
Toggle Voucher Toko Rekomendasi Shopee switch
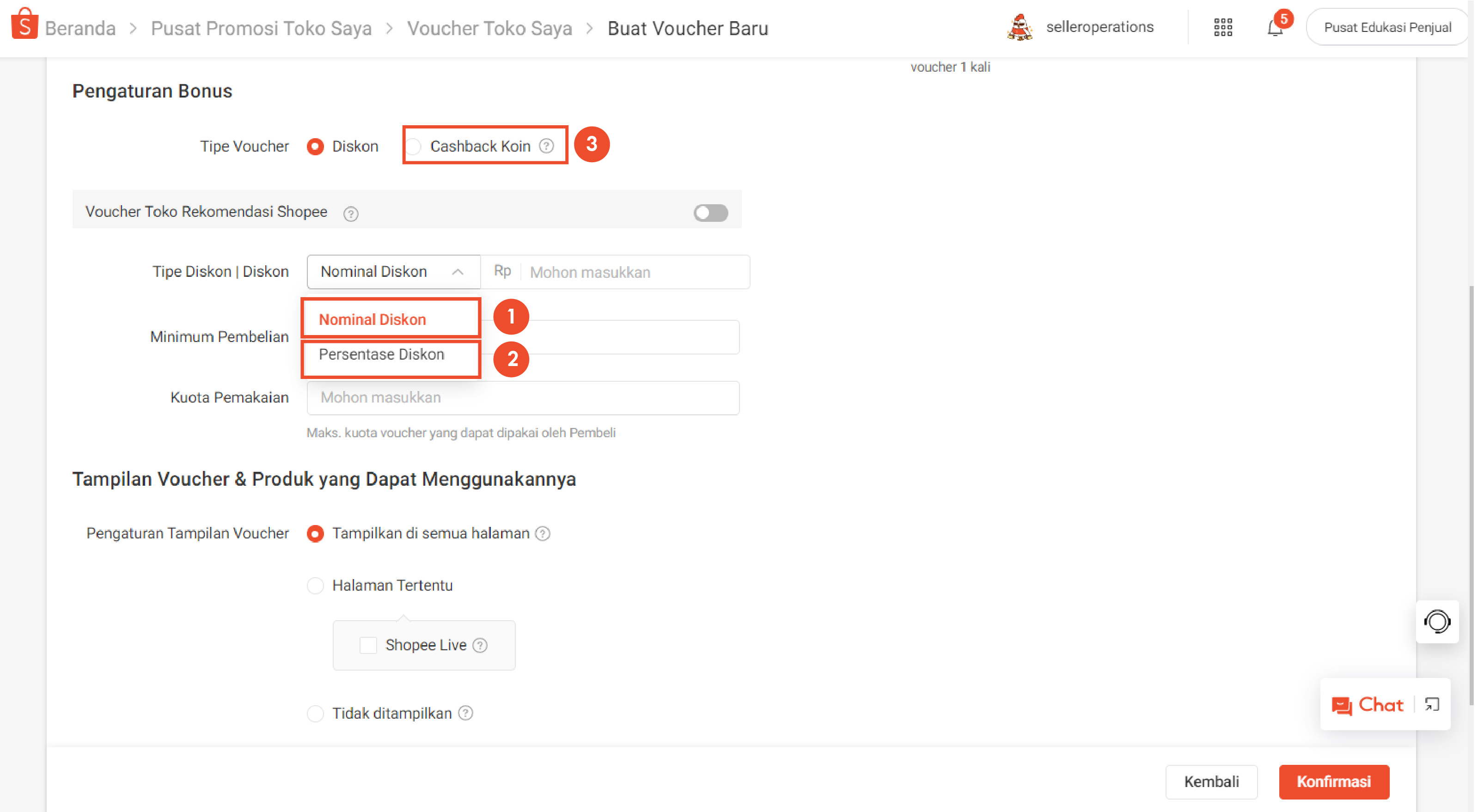point(710,212)
